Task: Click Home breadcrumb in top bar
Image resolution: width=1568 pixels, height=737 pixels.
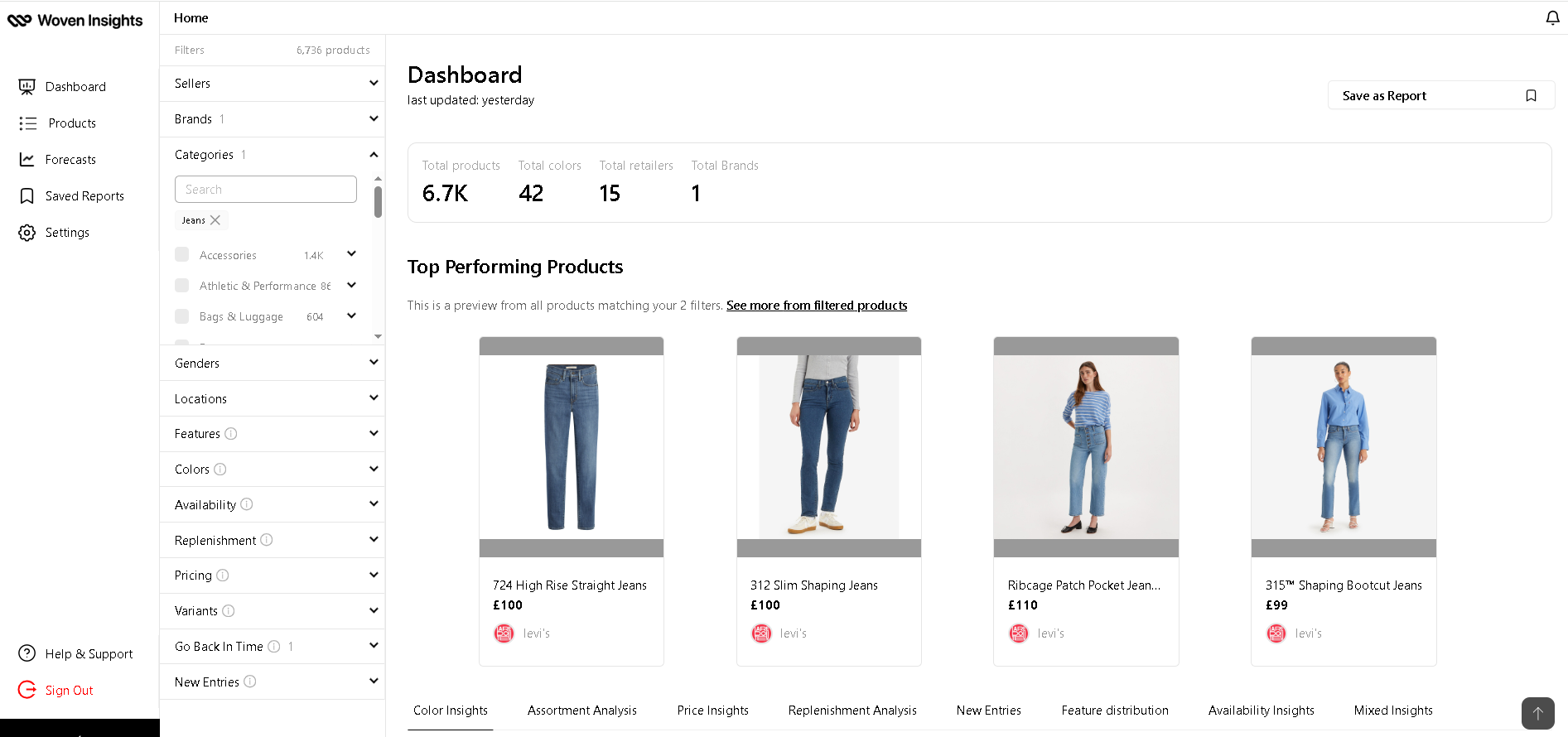Action: (191, 18)
